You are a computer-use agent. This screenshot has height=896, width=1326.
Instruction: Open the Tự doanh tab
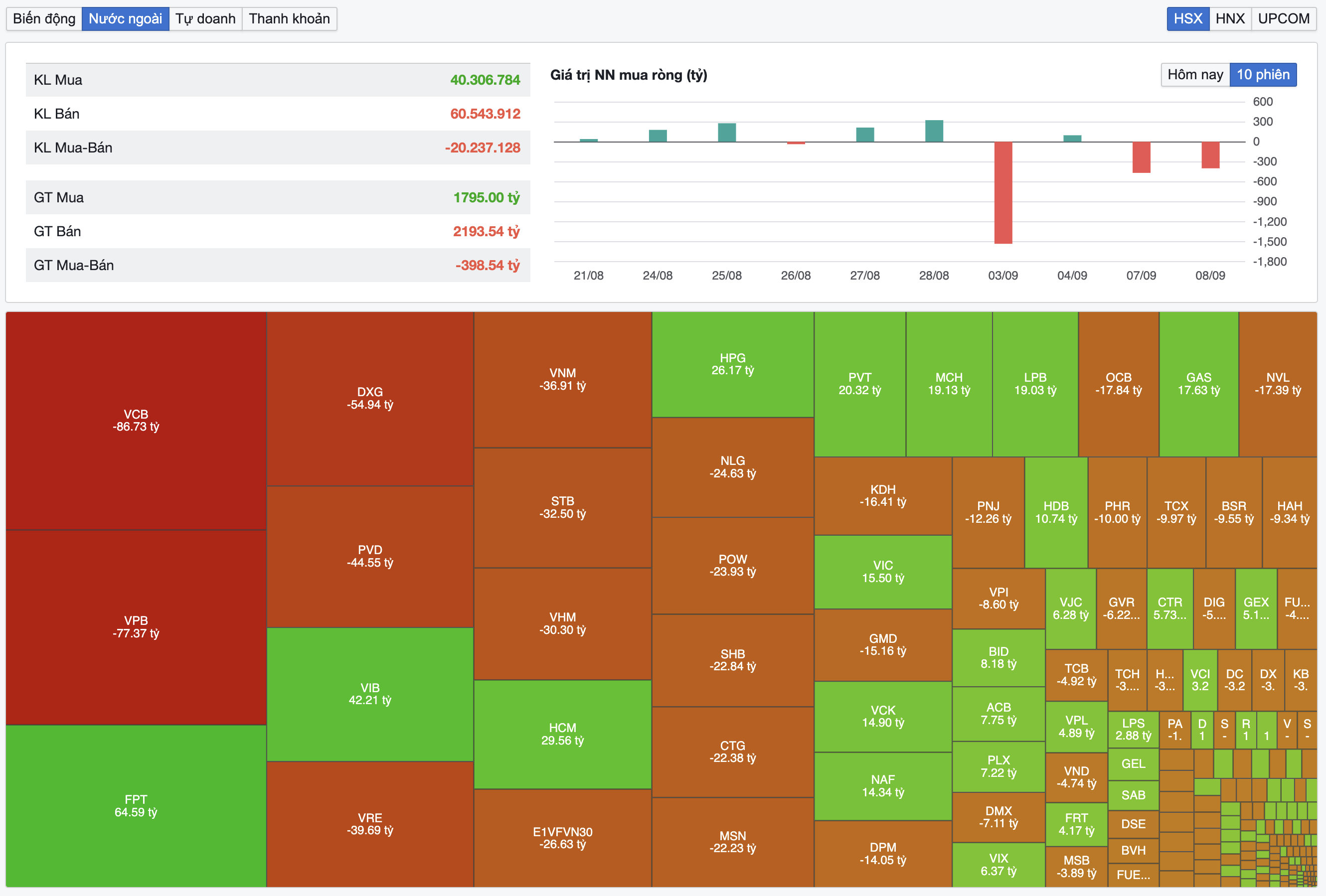tap(205, 19)
